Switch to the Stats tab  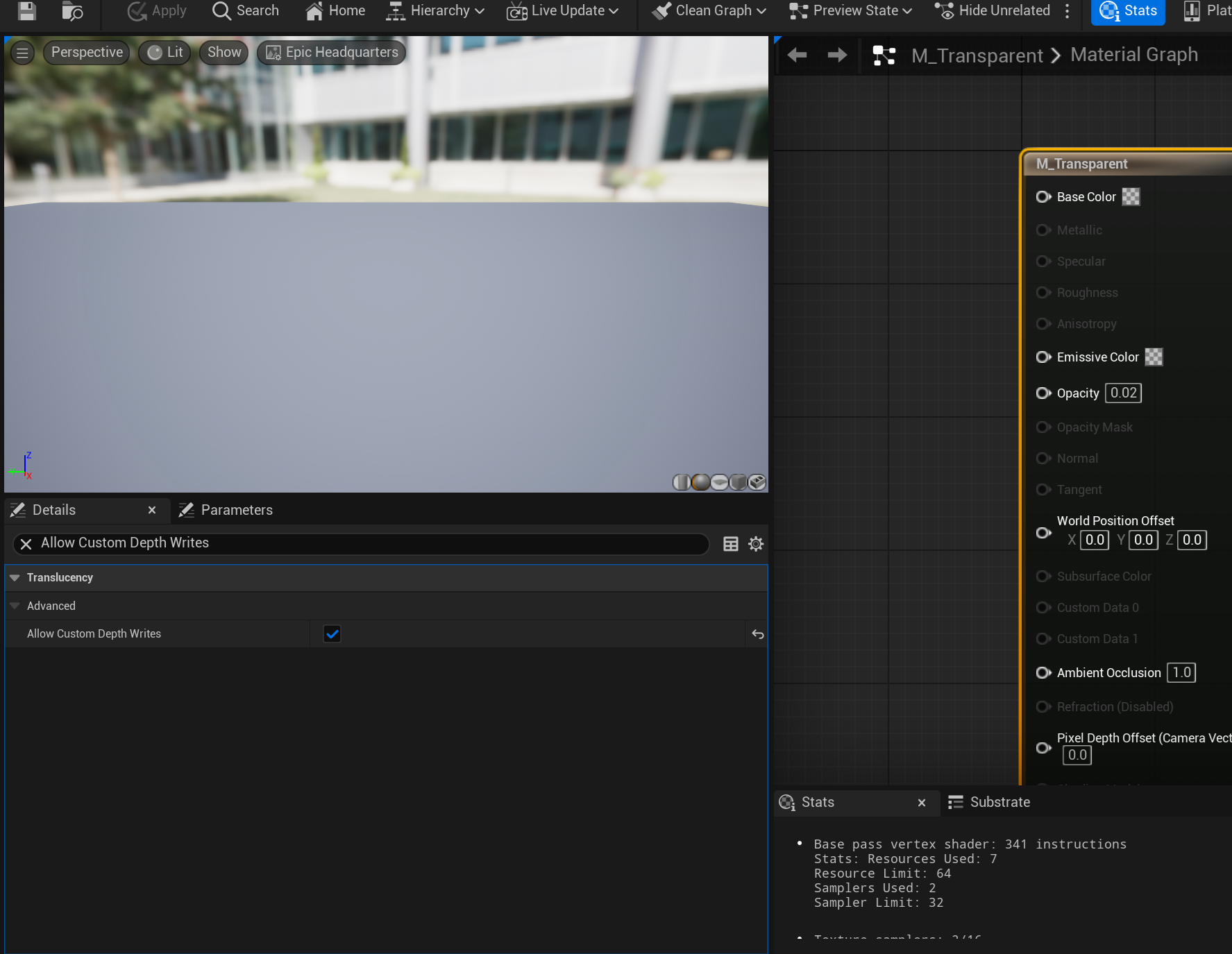(x=818, y=803)
